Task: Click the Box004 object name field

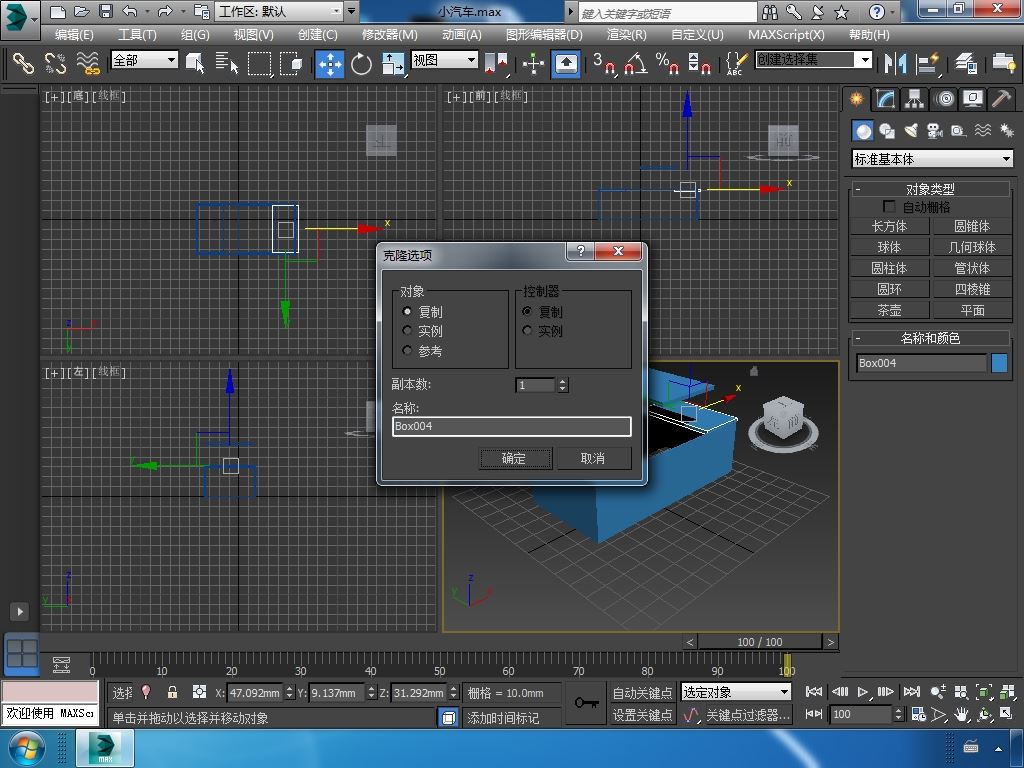Action: (x=921, y=363)
